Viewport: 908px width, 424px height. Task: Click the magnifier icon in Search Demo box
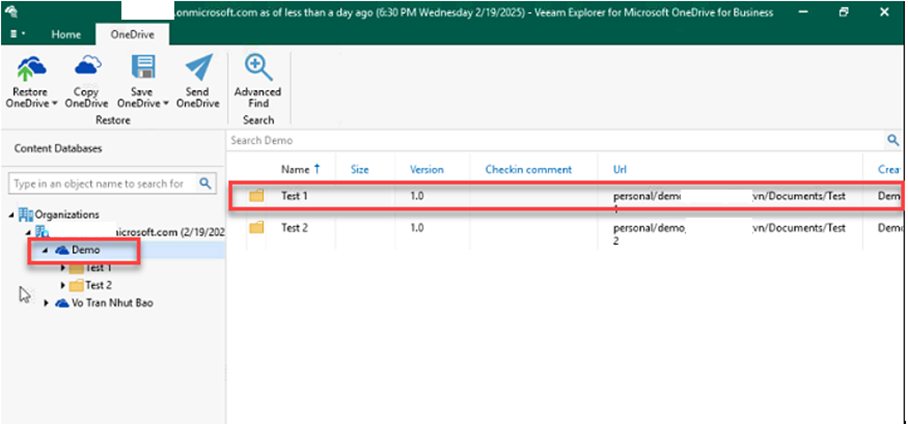(x=893, y=141)
